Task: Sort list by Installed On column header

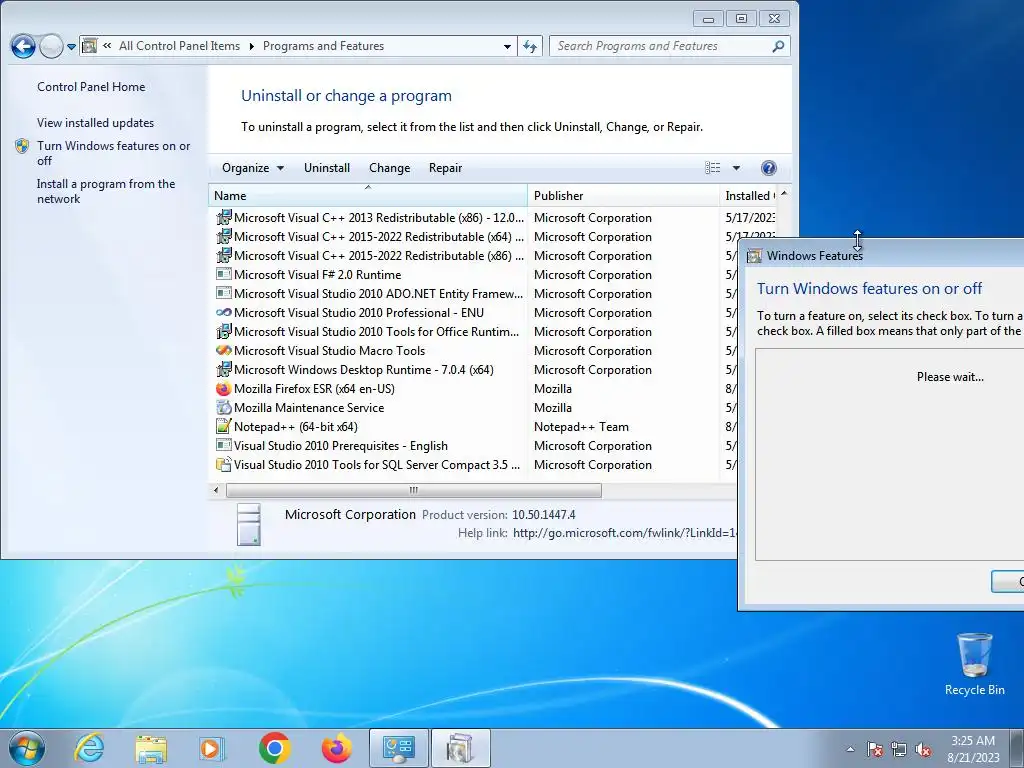Action: click(x=748, y=195)
